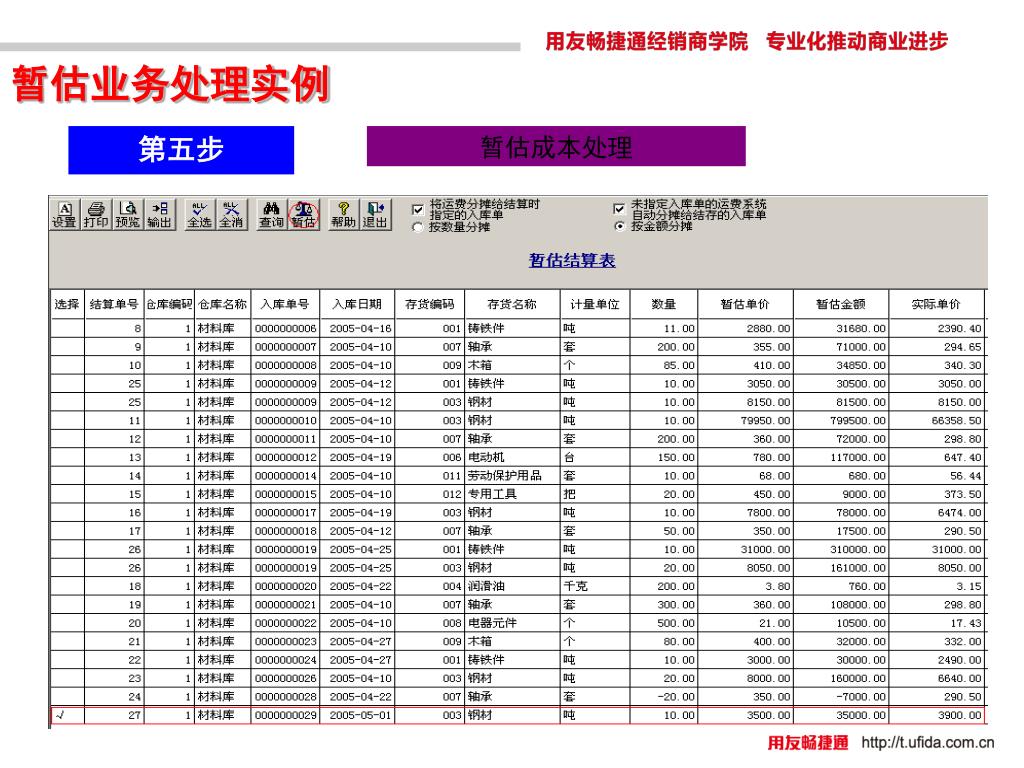Click the 退出 exit icon
The image size is (1024, 768).
pyautogui.click(x=376, y=214)
